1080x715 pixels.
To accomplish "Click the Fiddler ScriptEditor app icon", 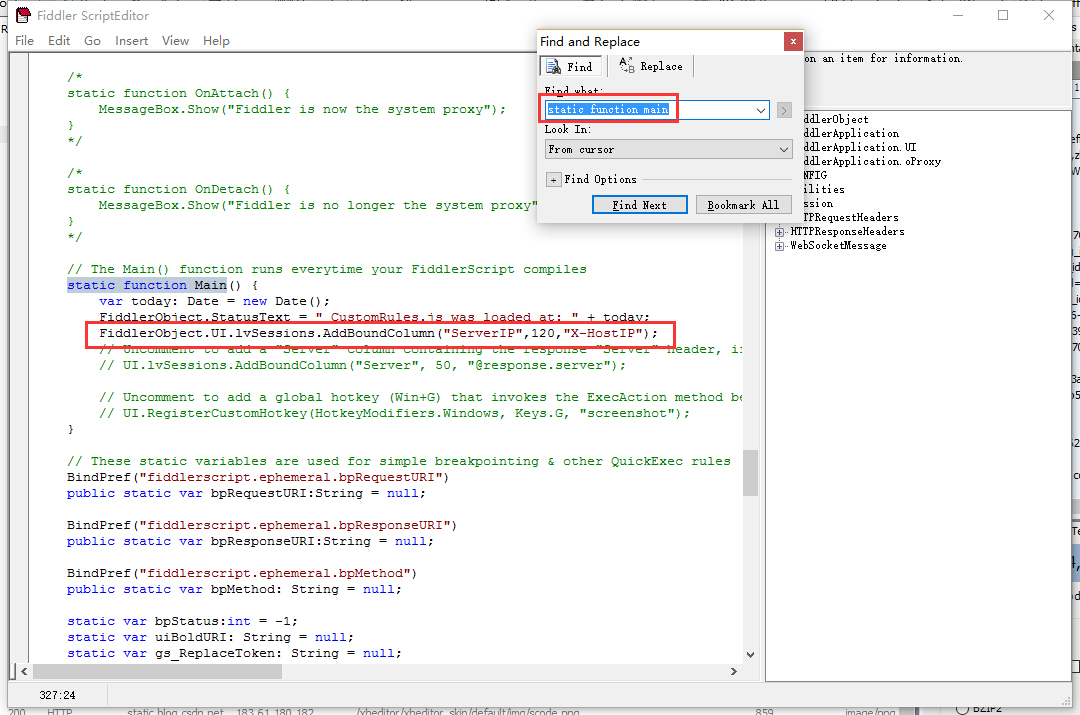I will tap(23, 15).
